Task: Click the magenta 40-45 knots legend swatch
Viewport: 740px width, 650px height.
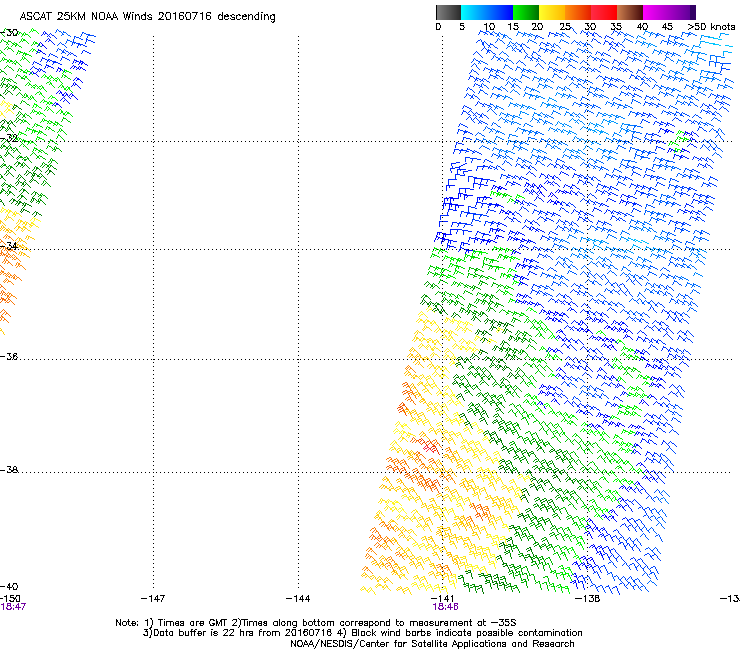Action: [656, 12]
